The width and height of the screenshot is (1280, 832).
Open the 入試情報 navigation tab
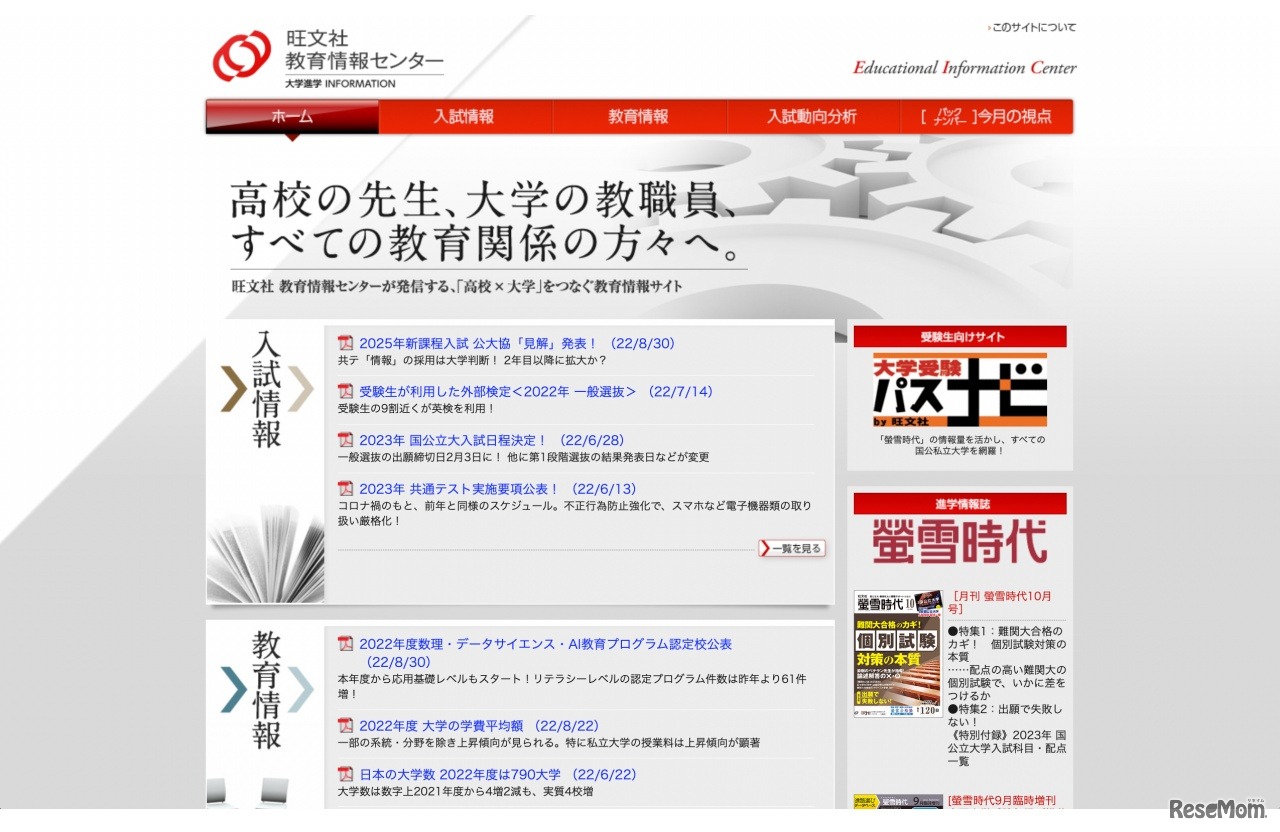click(466, 117)
